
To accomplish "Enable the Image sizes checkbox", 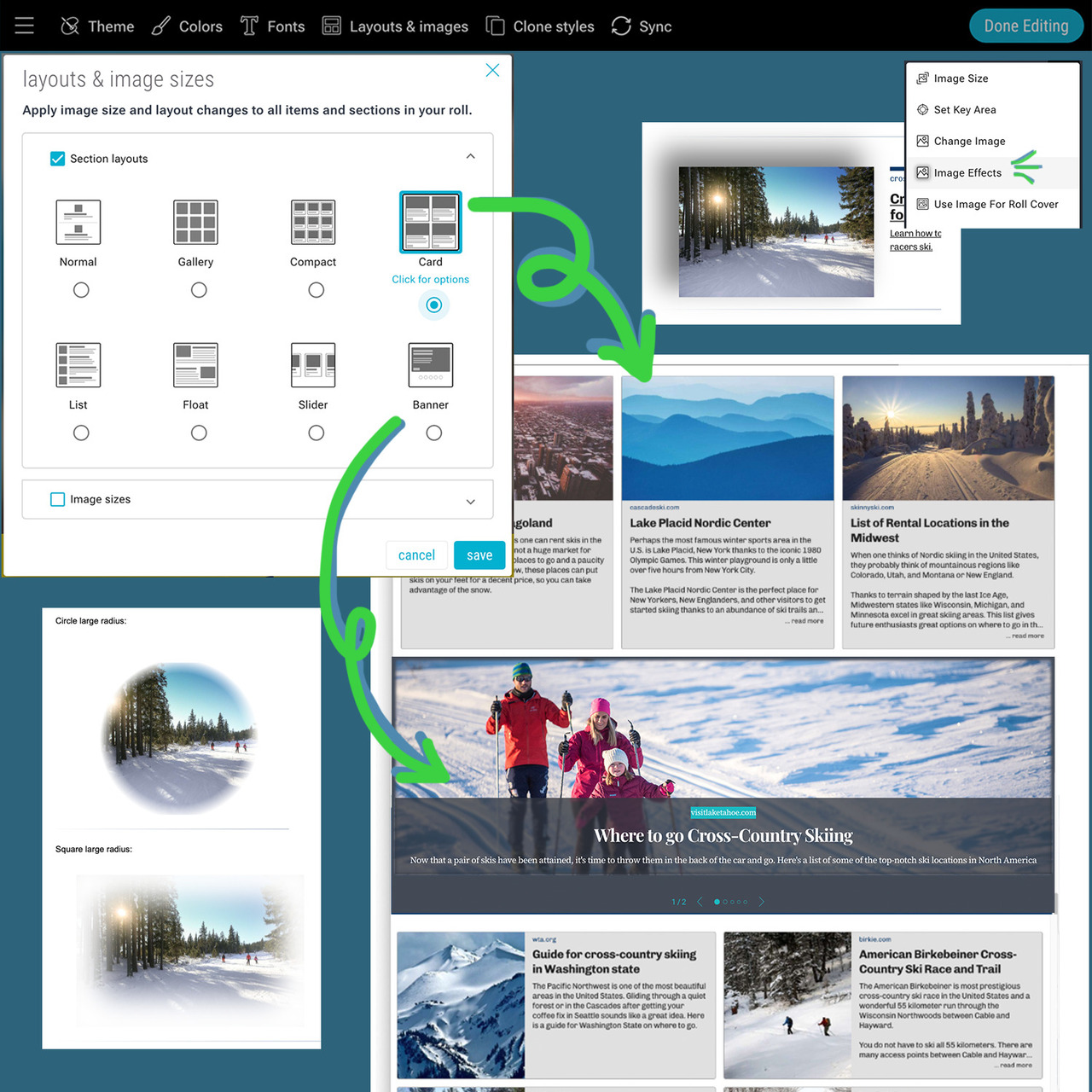I will [x=58, y=499].
